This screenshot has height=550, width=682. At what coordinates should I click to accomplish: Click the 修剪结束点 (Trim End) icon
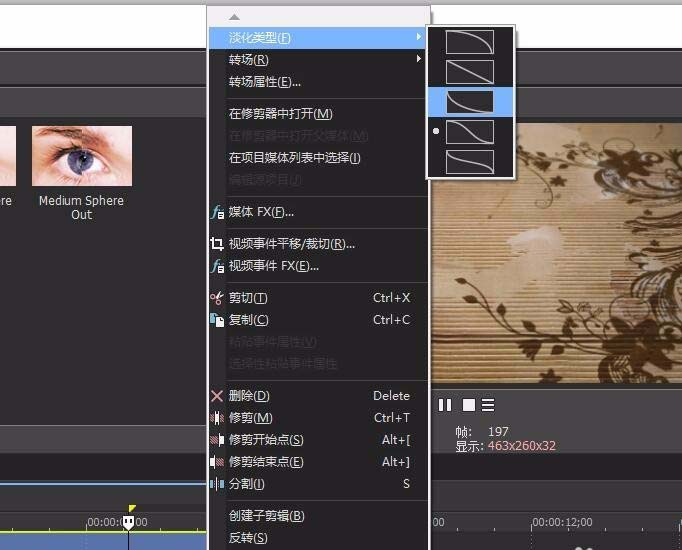click(217, 462)
